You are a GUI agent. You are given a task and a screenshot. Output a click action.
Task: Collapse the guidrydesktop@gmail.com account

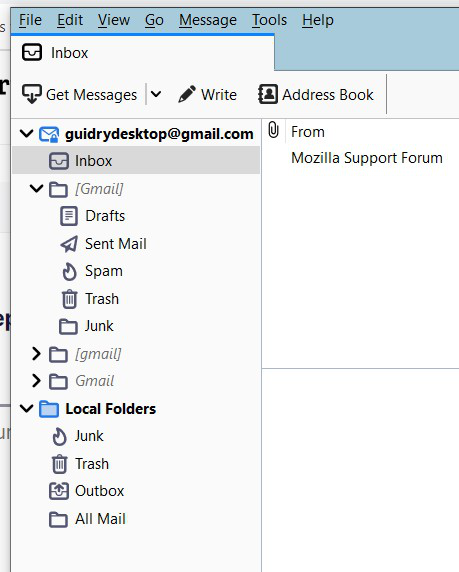point(27,134)
